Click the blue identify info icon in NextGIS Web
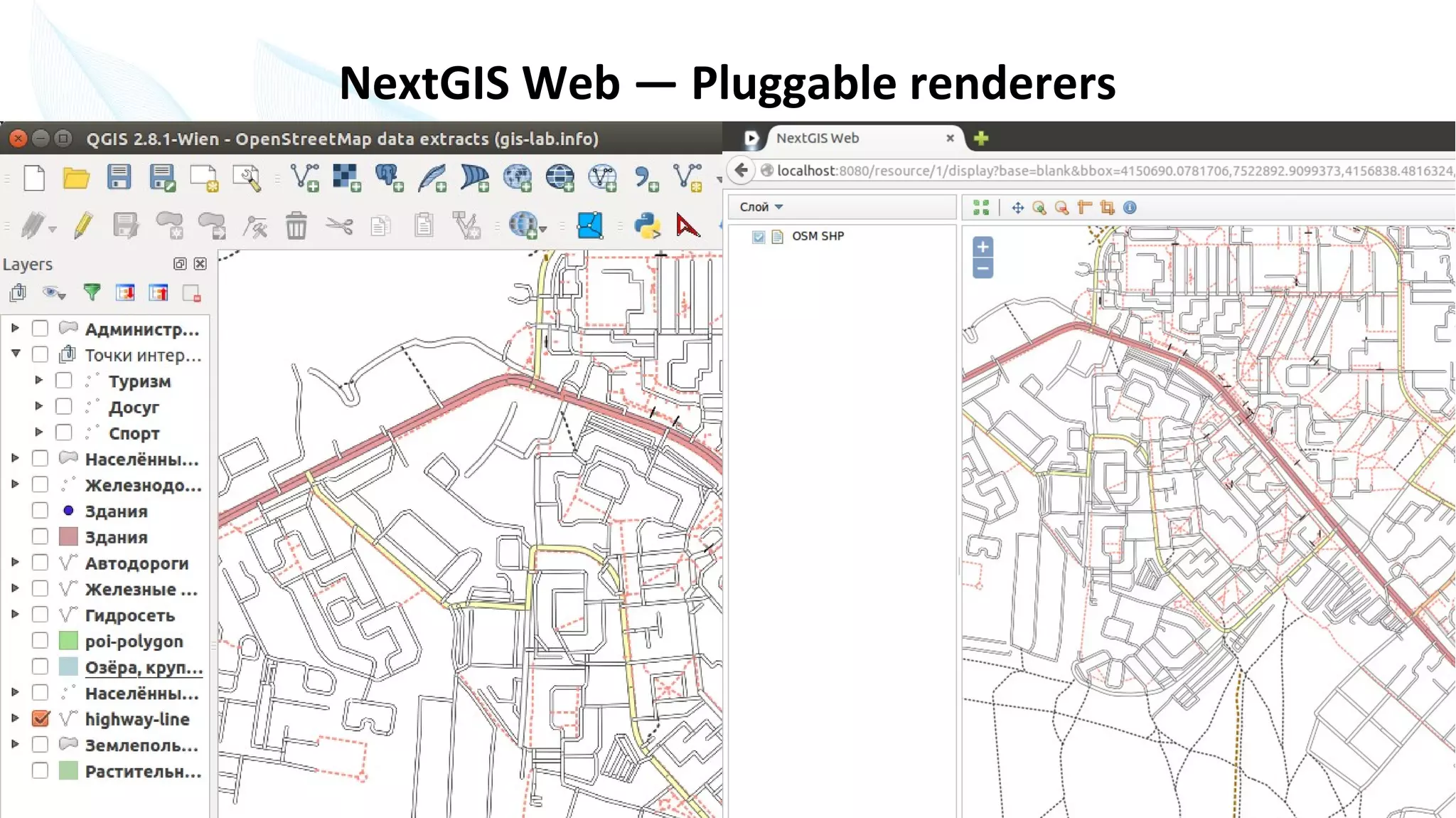1456x818 pixels. (1130, 208)
